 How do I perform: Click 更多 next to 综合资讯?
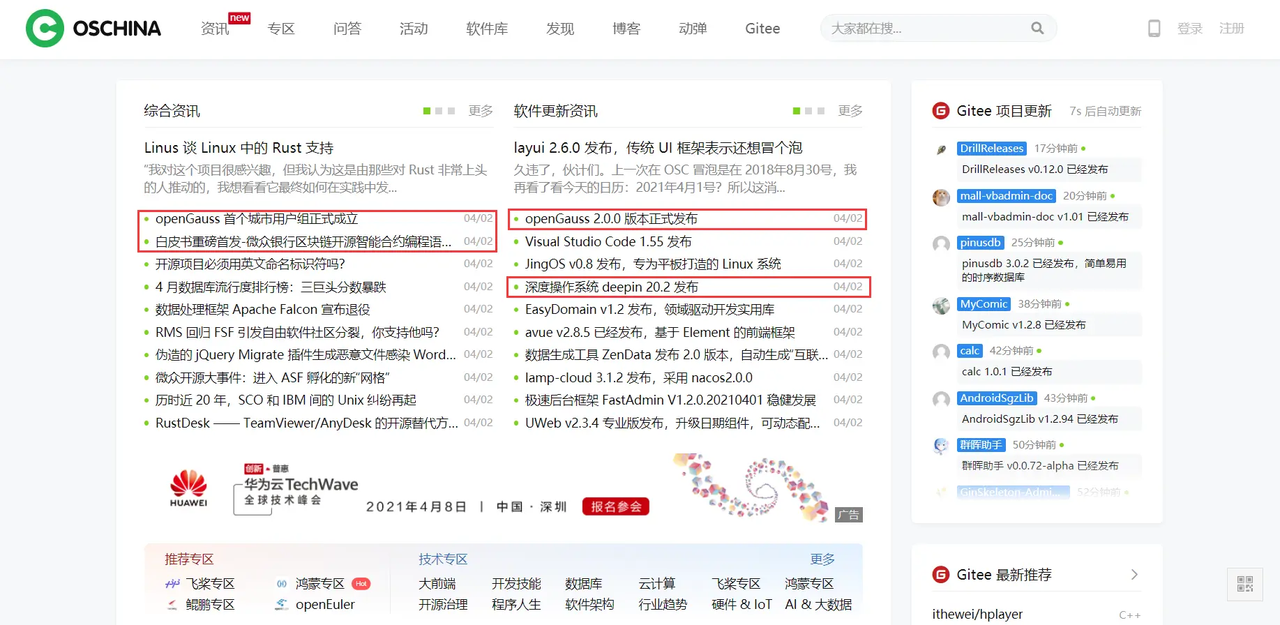[481, 111]
